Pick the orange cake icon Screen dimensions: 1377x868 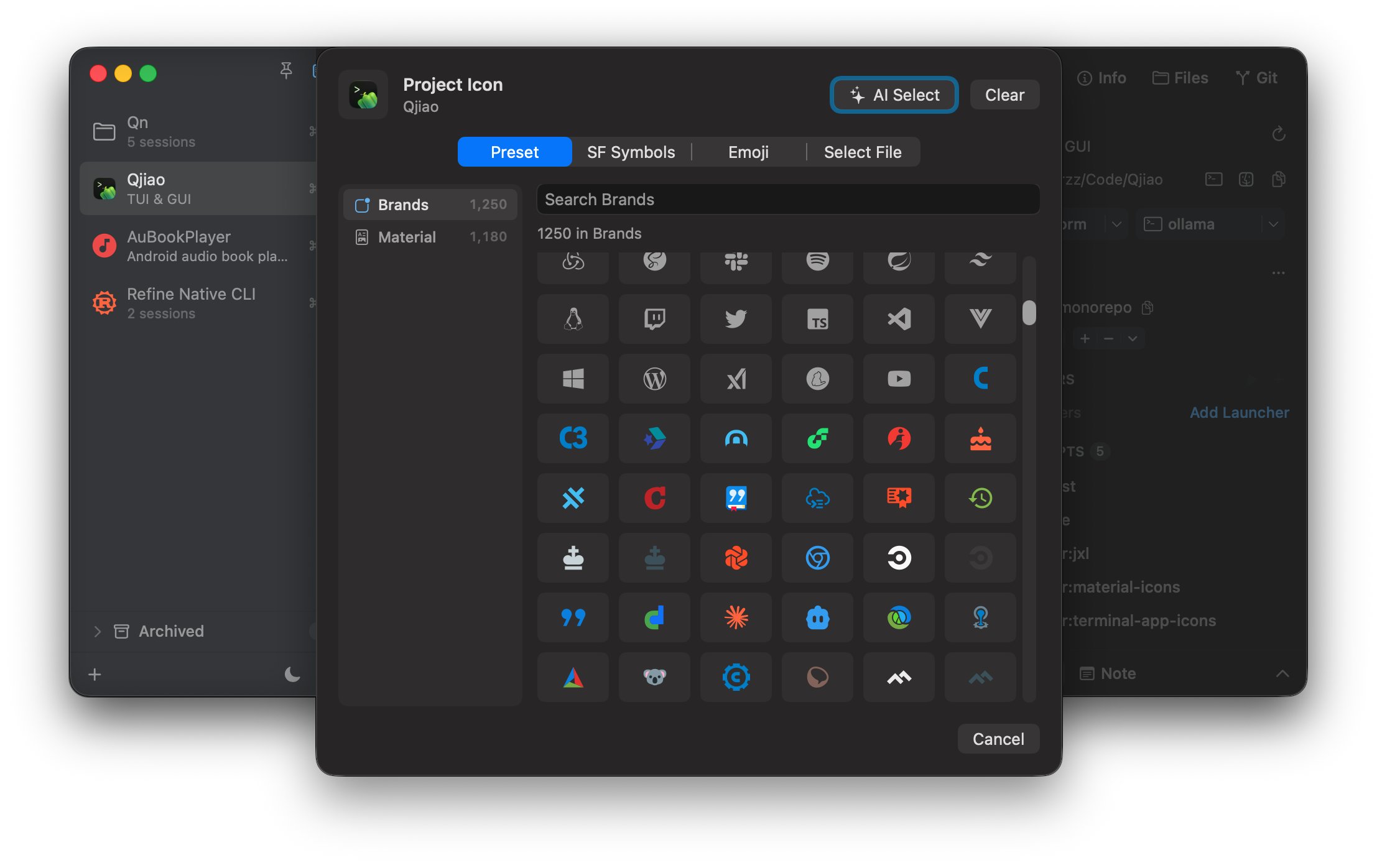980,438
